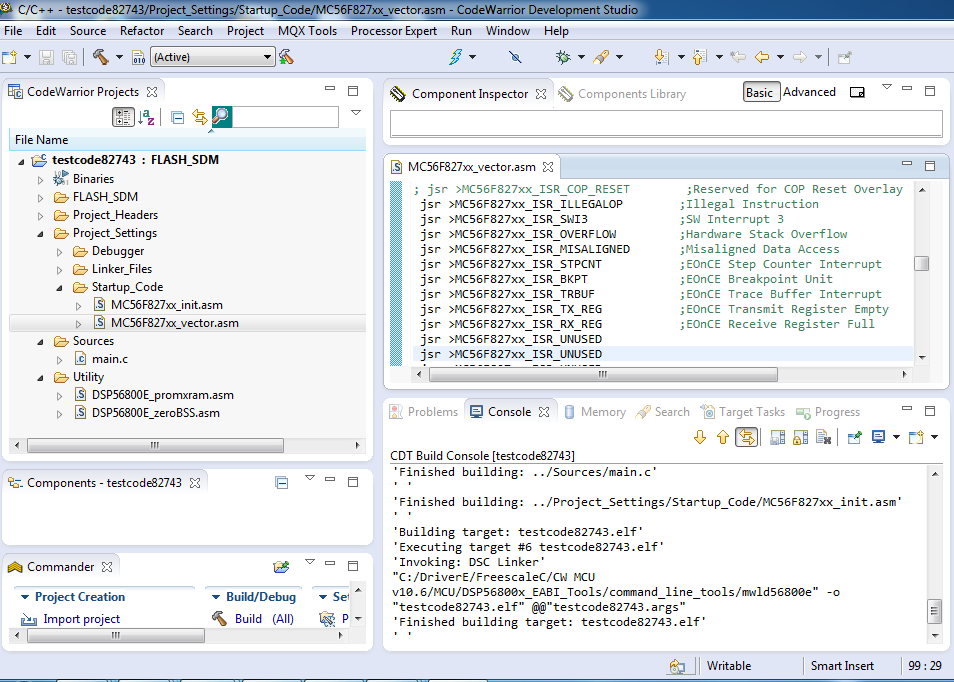Click the yellow down-arrow icon in the Console toolbar

click(x=700, y=437)
